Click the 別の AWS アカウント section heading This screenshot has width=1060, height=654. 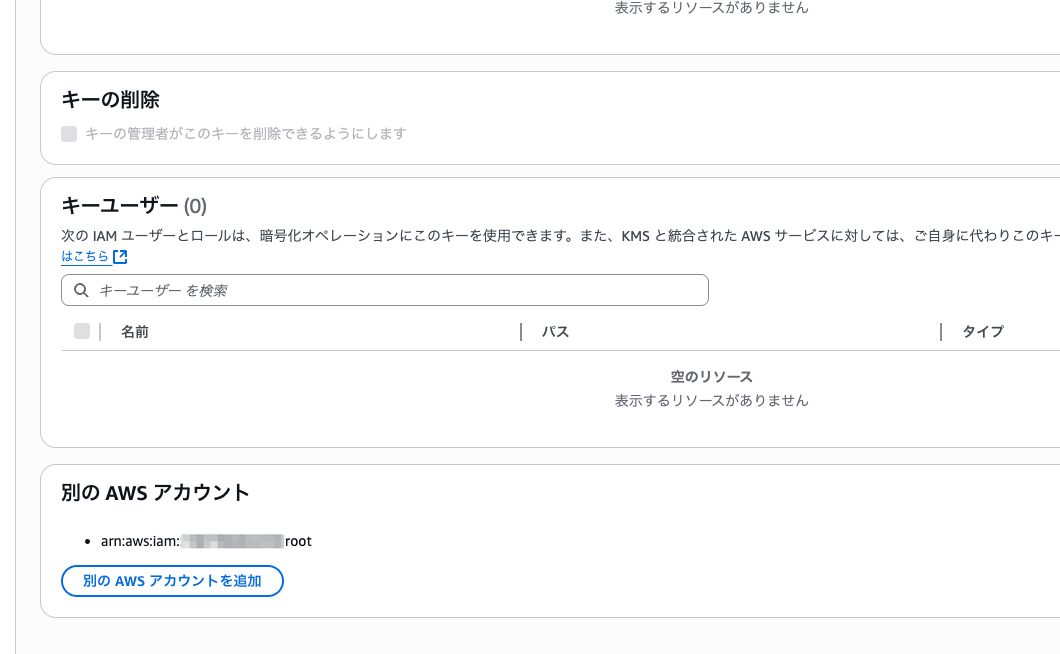[x=154, y=492]
